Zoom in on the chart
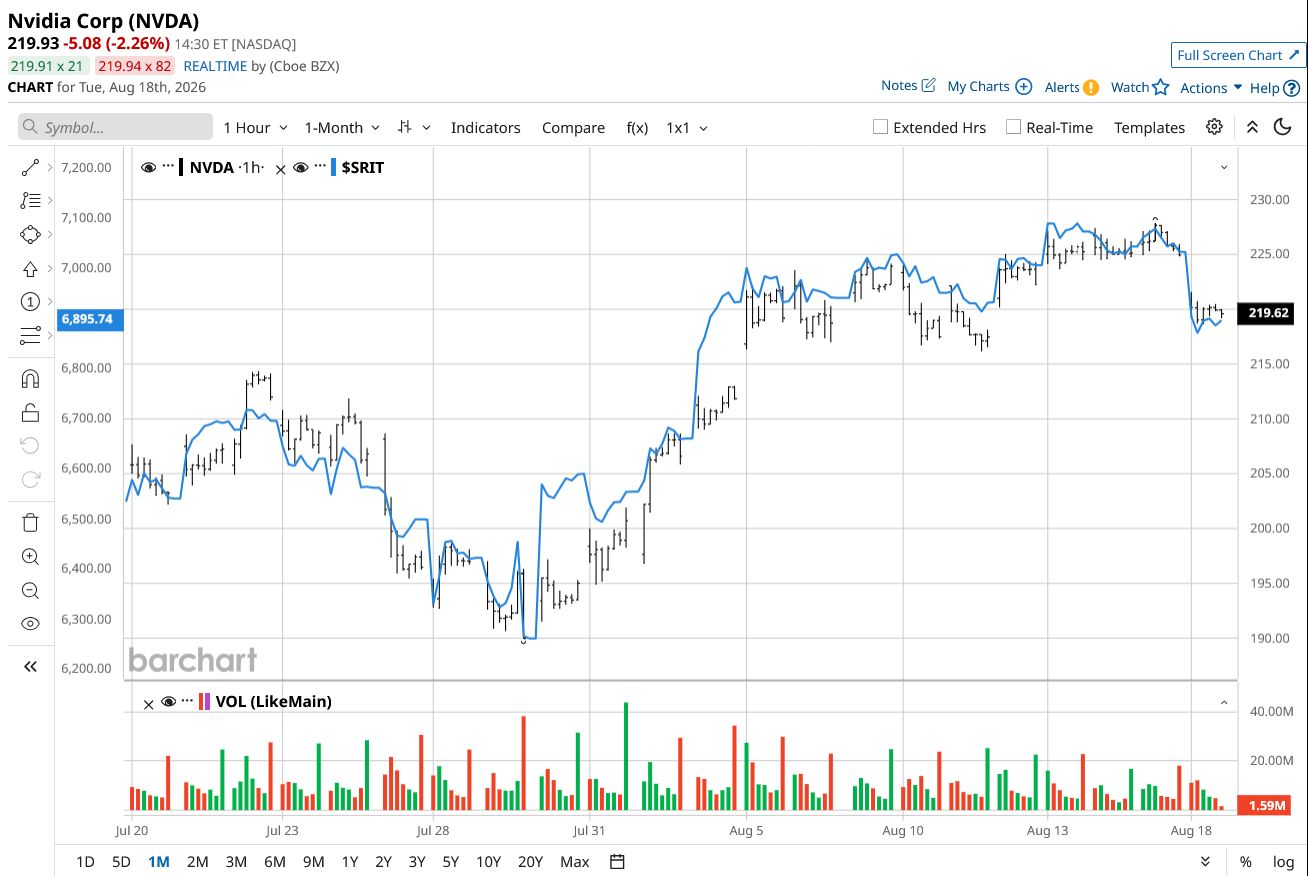 click(30, 557)
